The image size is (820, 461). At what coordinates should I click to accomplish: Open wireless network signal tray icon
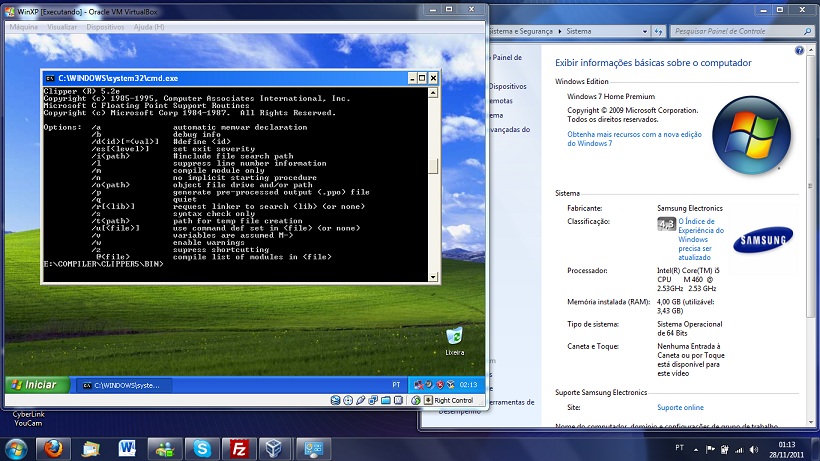click(739, 449)
